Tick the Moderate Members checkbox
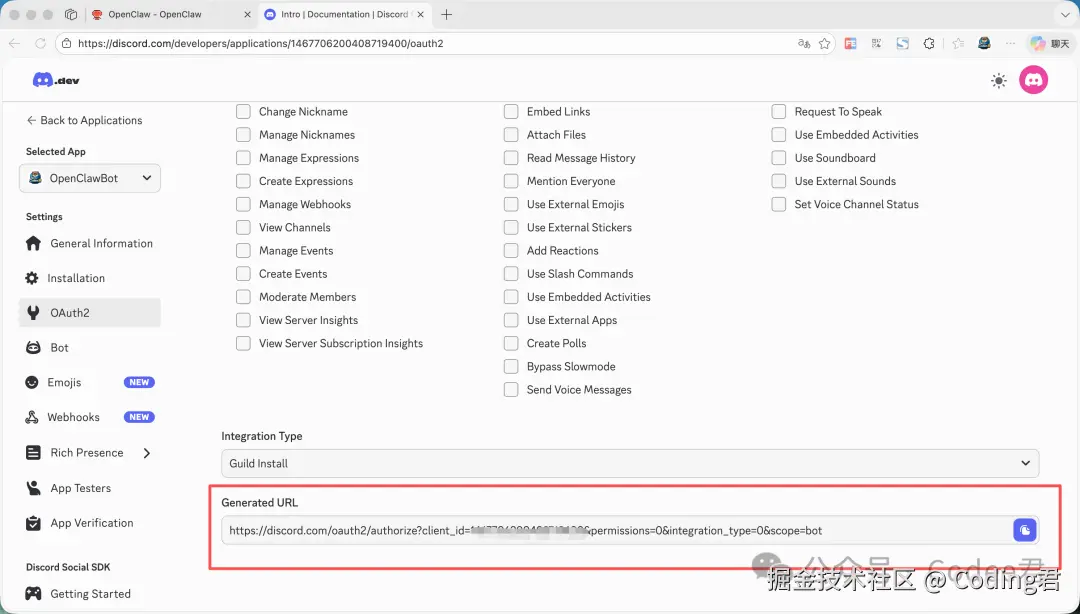This screenshot has height=614, width=1080. 243,297
